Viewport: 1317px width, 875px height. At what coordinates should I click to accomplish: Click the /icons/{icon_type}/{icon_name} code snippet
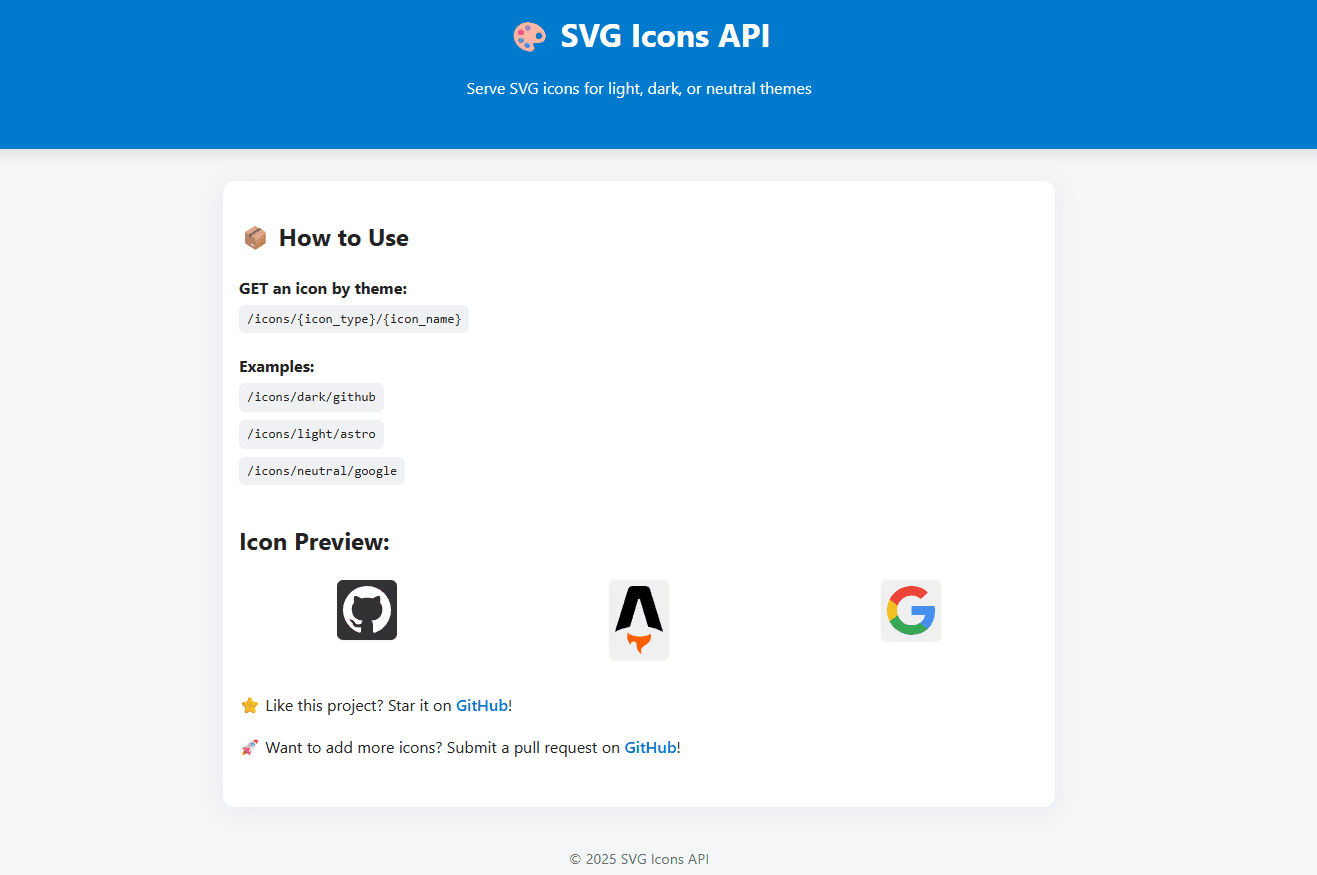(x=354, y=319)
